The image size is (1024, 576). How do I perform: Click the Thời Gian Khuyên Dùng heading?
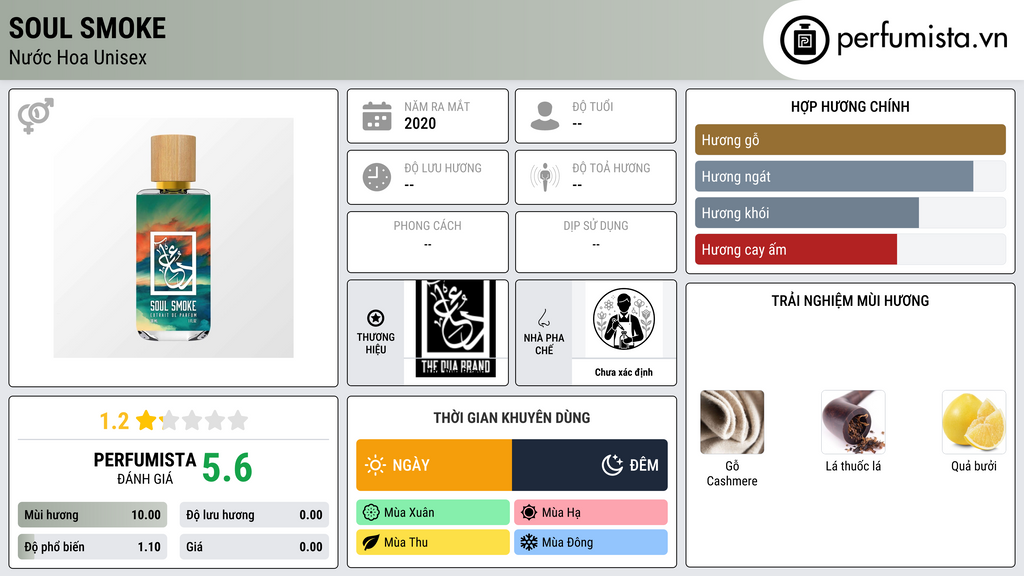[x=512, y=418]
